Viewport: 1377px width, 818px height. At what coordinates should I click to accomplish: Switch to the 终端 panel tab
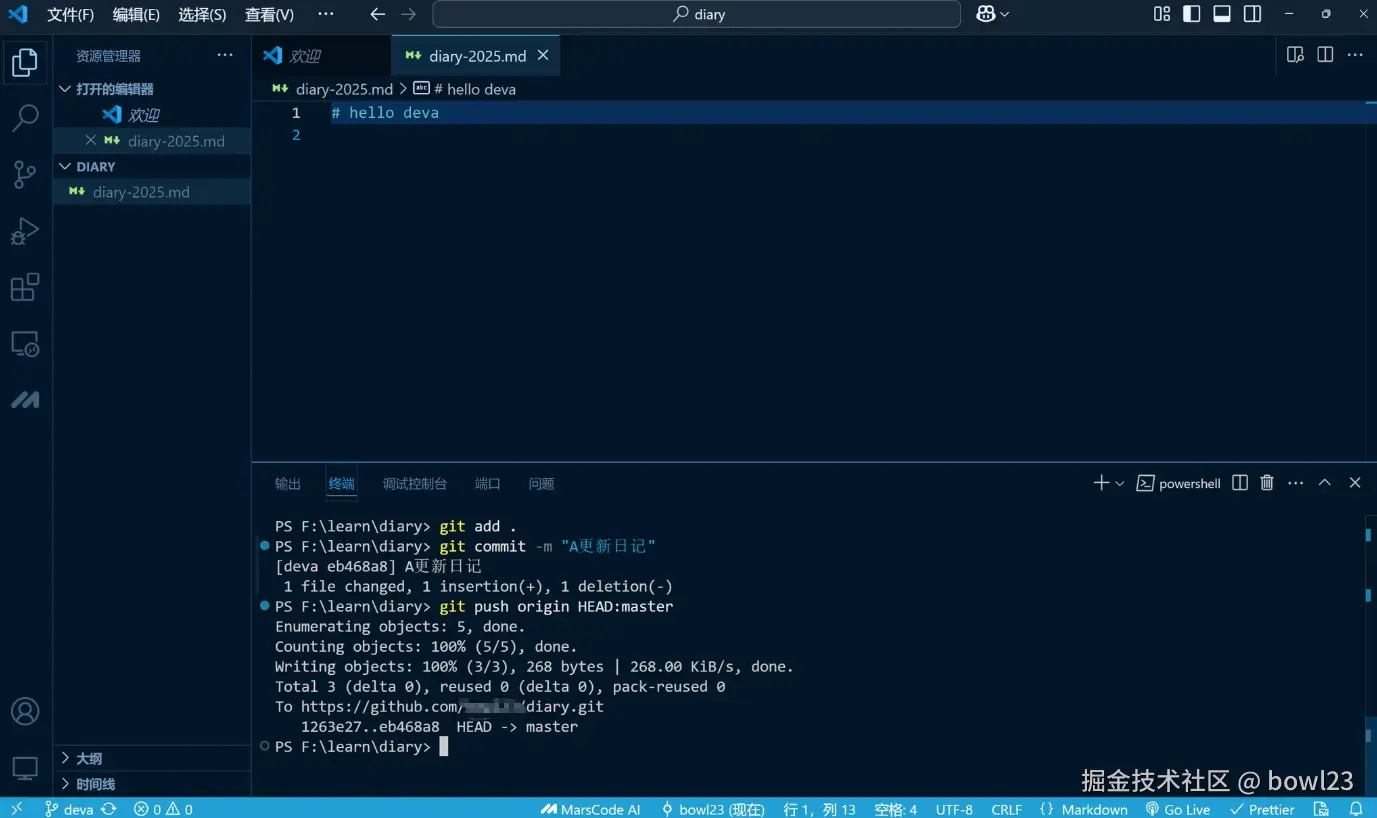[x=342, y=483]
